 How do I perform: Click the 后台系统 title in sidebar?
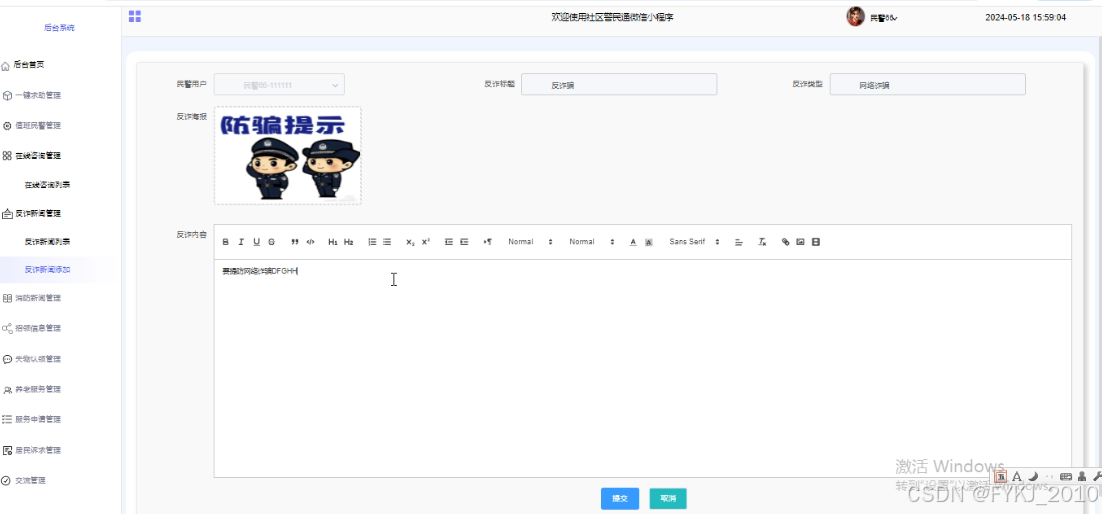[59, 28]
